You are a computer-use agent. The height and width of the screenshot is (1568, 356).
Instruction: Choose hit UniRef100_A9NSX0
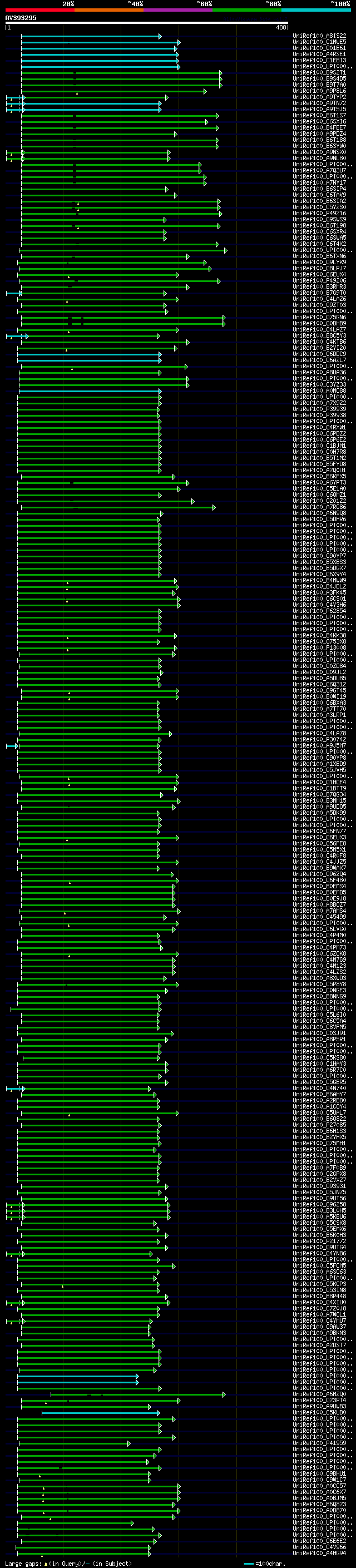[x=319, y=152]
